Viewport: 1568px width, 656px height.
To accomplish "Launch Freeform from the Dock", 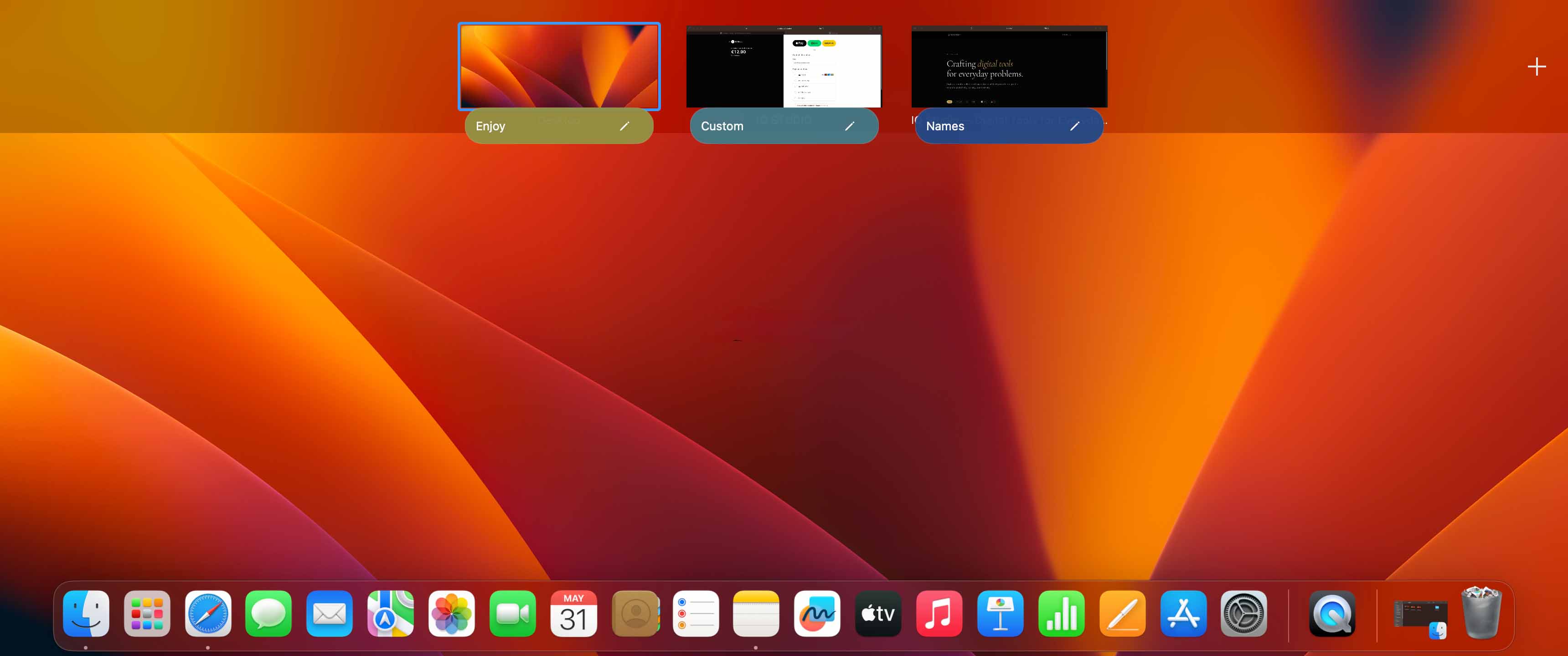I will 817,613.
